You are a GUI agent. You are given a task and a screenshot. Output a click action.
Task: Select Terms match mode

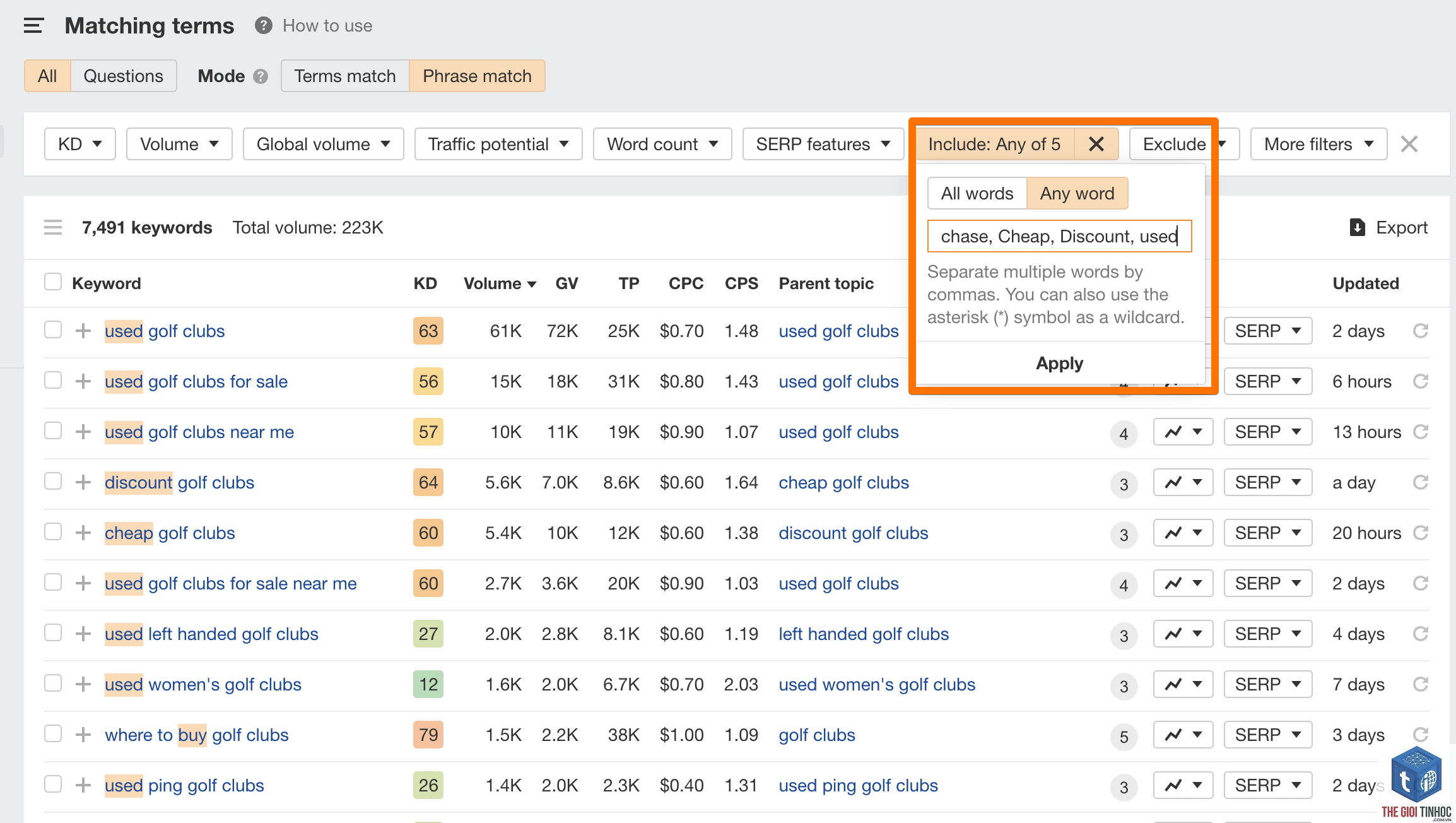click(345, 76)
